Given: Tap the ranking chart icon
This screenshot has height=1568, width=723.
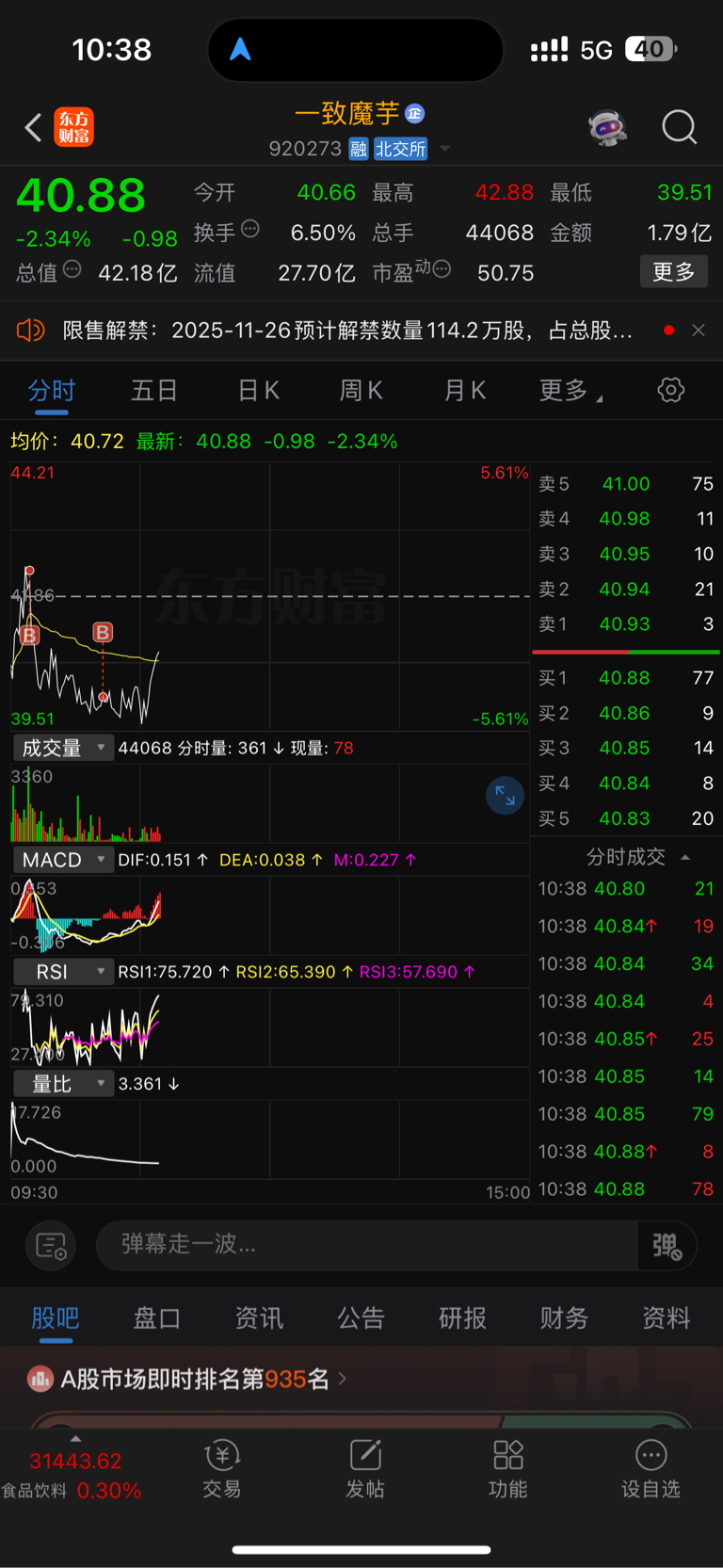Looking at the screenshot, I should (40, 1380).
